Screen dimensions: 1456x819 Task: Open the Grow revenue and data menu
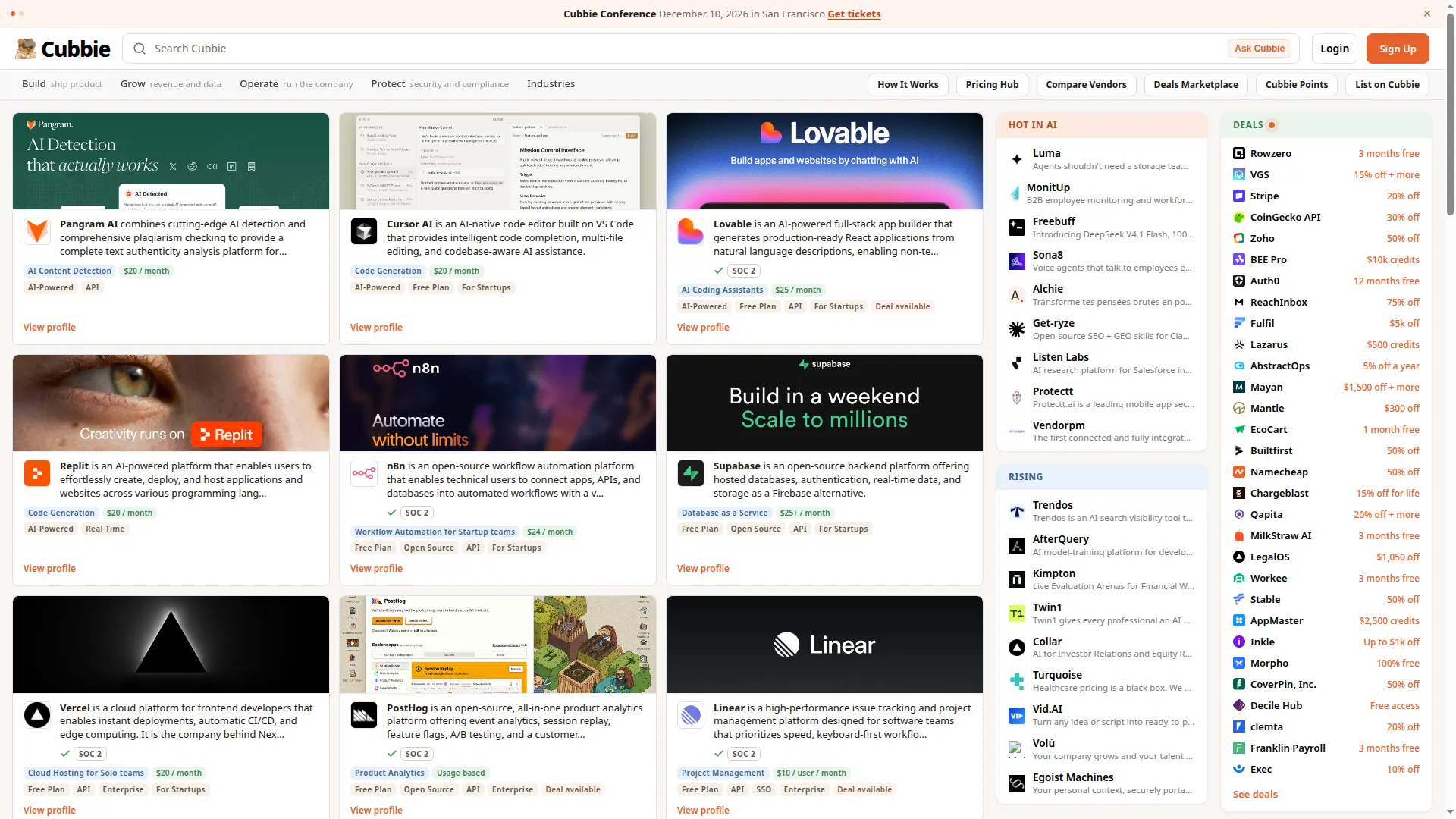click(x=171, y=84)
